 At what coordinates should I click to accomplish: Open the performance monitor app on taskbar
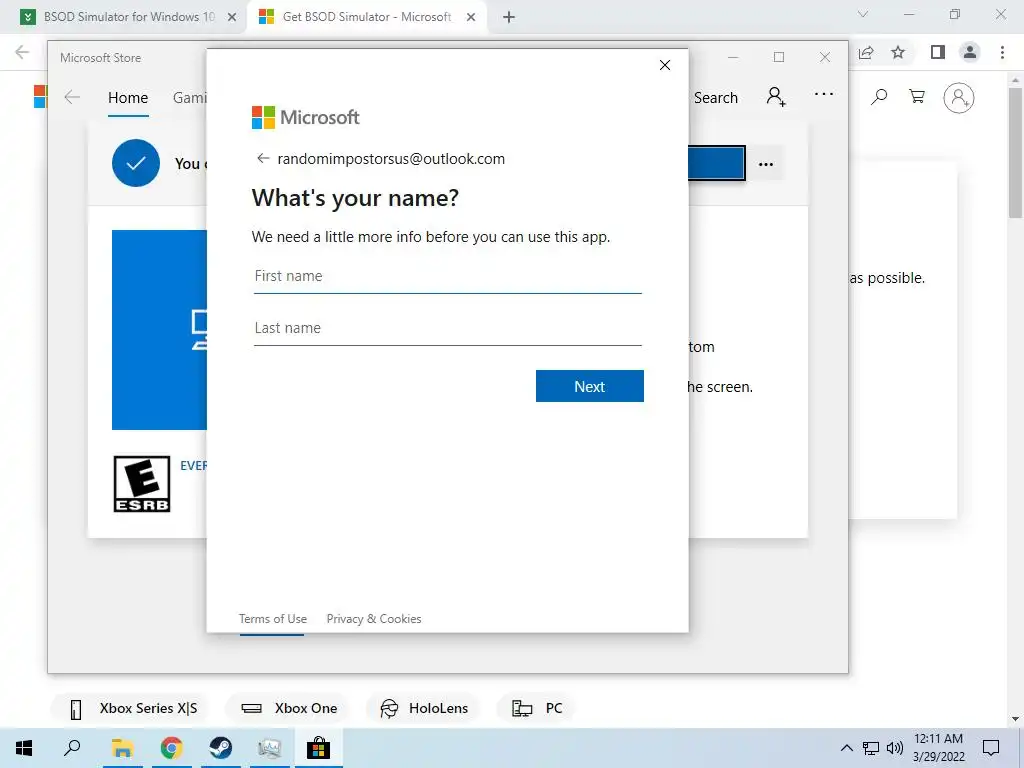click(x=269, y=748)
